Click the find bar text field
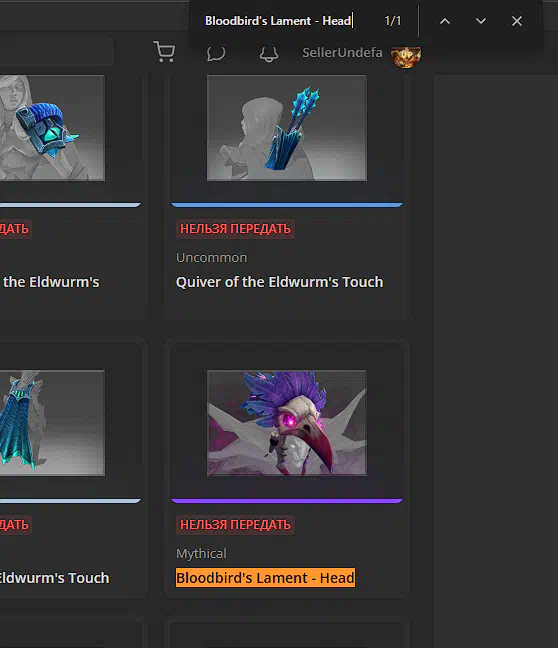The width and height of the screenshot is (558, 648). [285, 21]
